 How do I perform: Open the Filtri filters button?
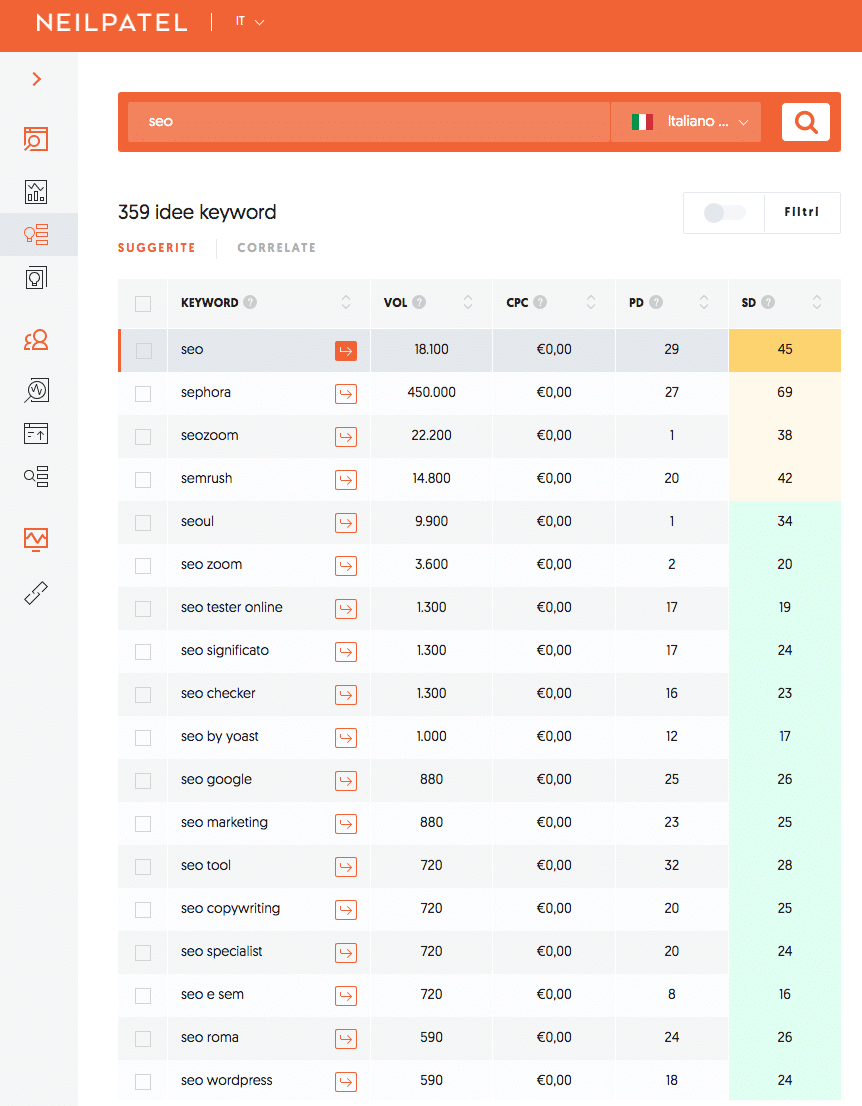(802, 212)
